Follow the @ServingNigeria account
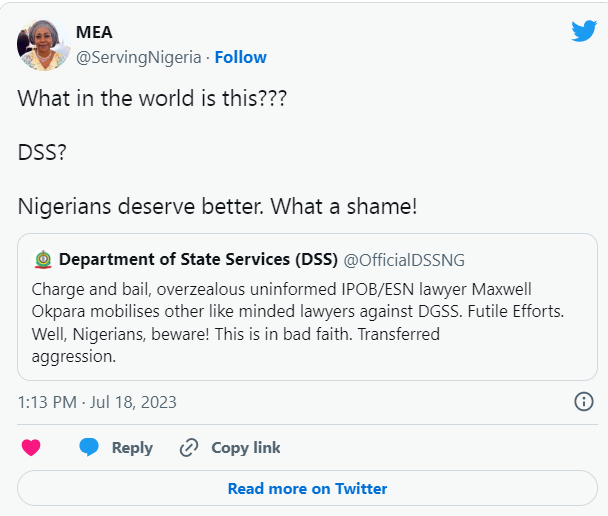 click(240, 57)
